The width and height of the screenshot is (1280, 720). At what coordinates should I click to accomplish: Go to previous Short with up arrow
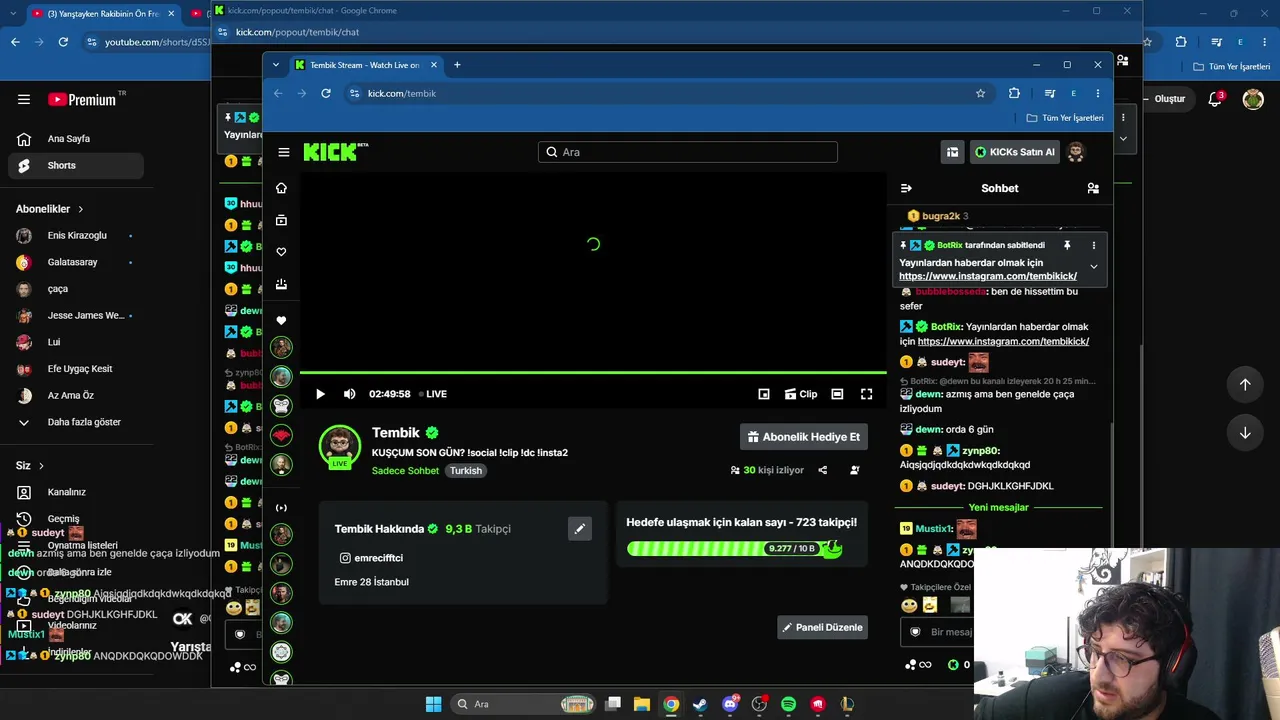[x=1245, y=384]
